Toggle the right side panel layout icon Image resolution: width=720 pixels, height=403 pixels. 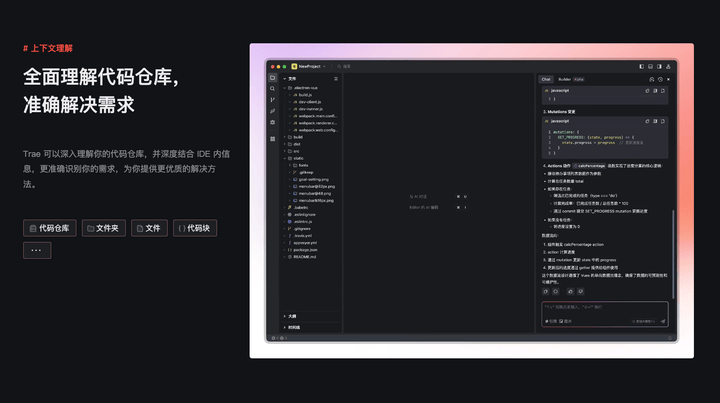pos(659,67)
